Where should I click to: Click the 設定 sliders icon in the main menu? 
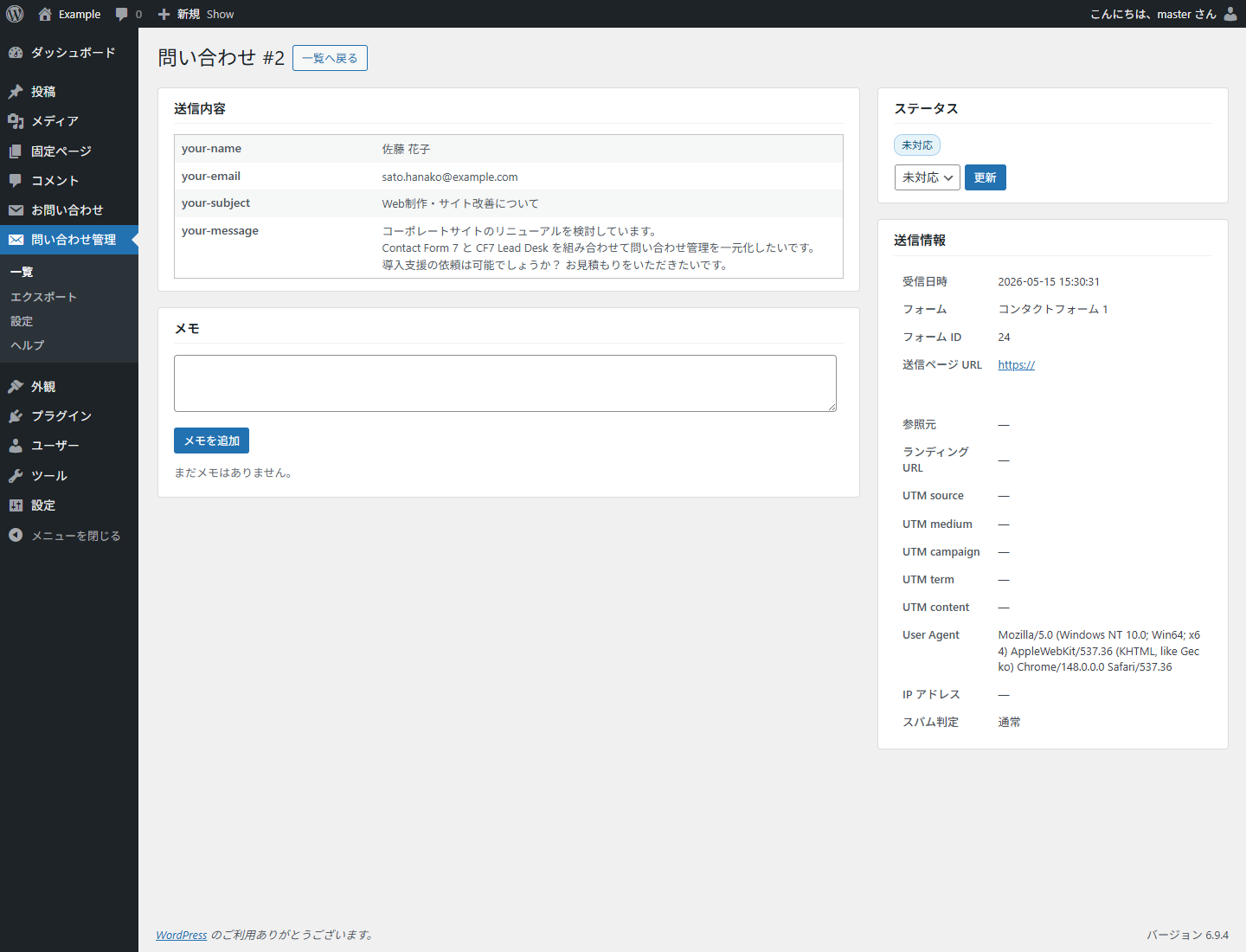[16, 505]
